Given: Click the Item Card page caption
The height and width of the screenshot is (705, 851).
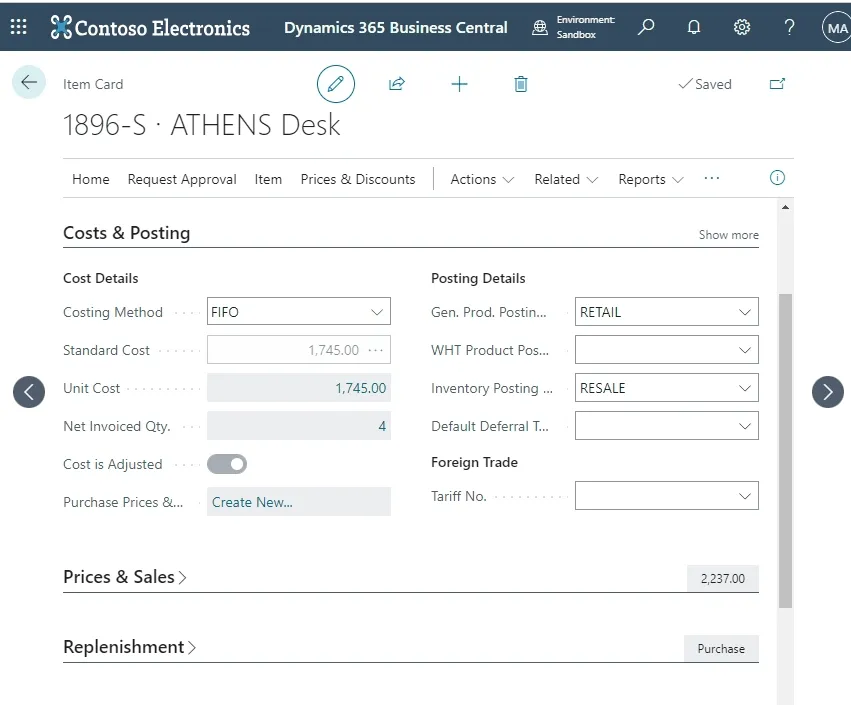Looking at the screenshot, I should point(93,84).
